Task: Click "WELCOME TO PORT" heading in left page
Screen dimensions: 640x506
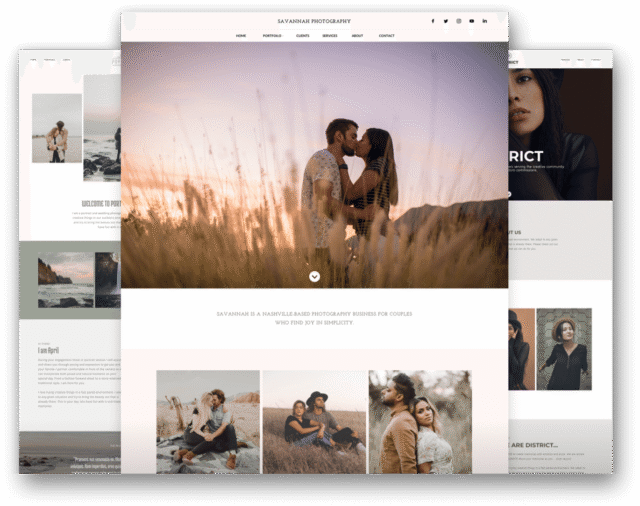Action: (101, 204)
